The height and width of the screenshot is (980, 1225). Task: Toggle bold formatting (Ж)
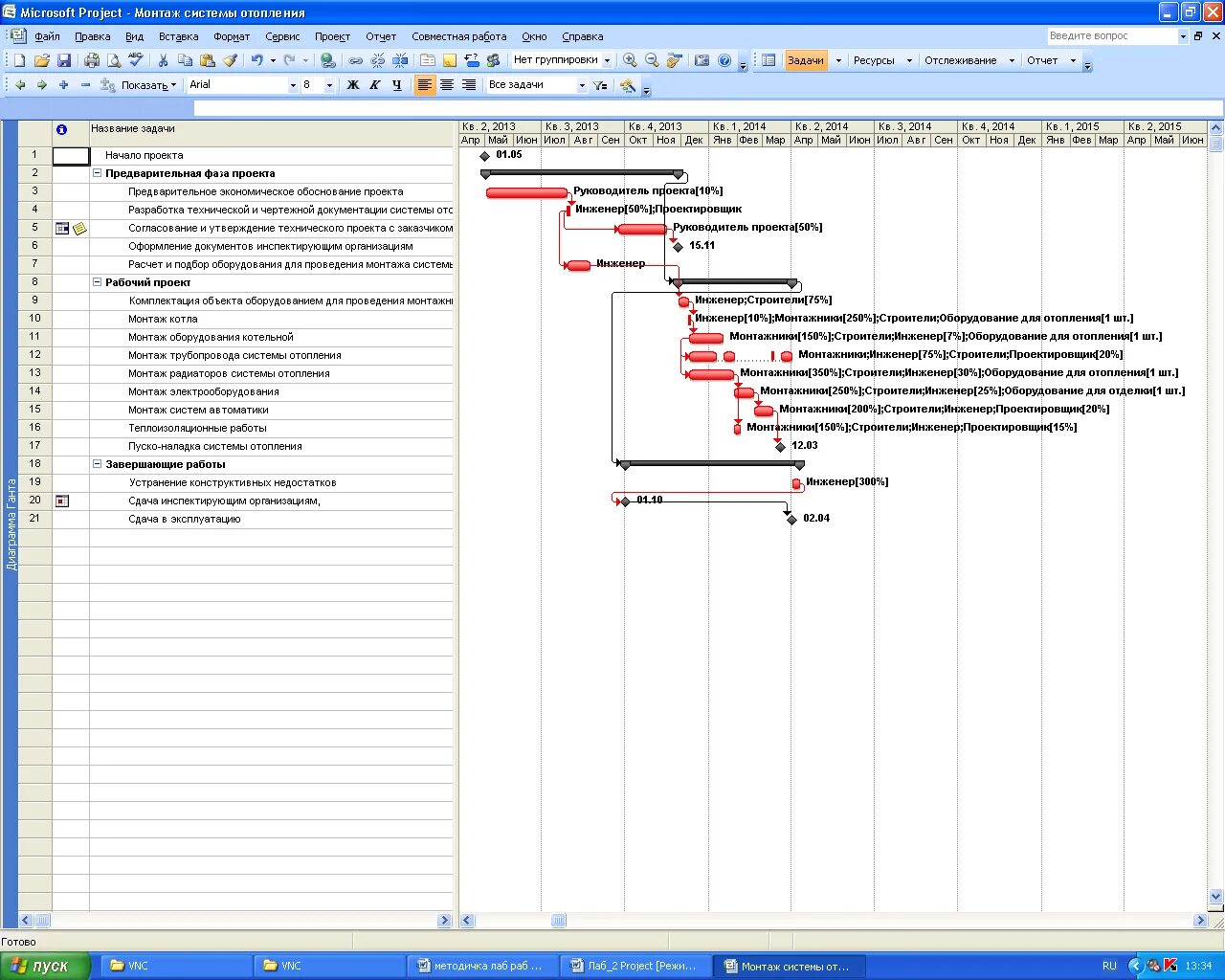pos(353,85)
